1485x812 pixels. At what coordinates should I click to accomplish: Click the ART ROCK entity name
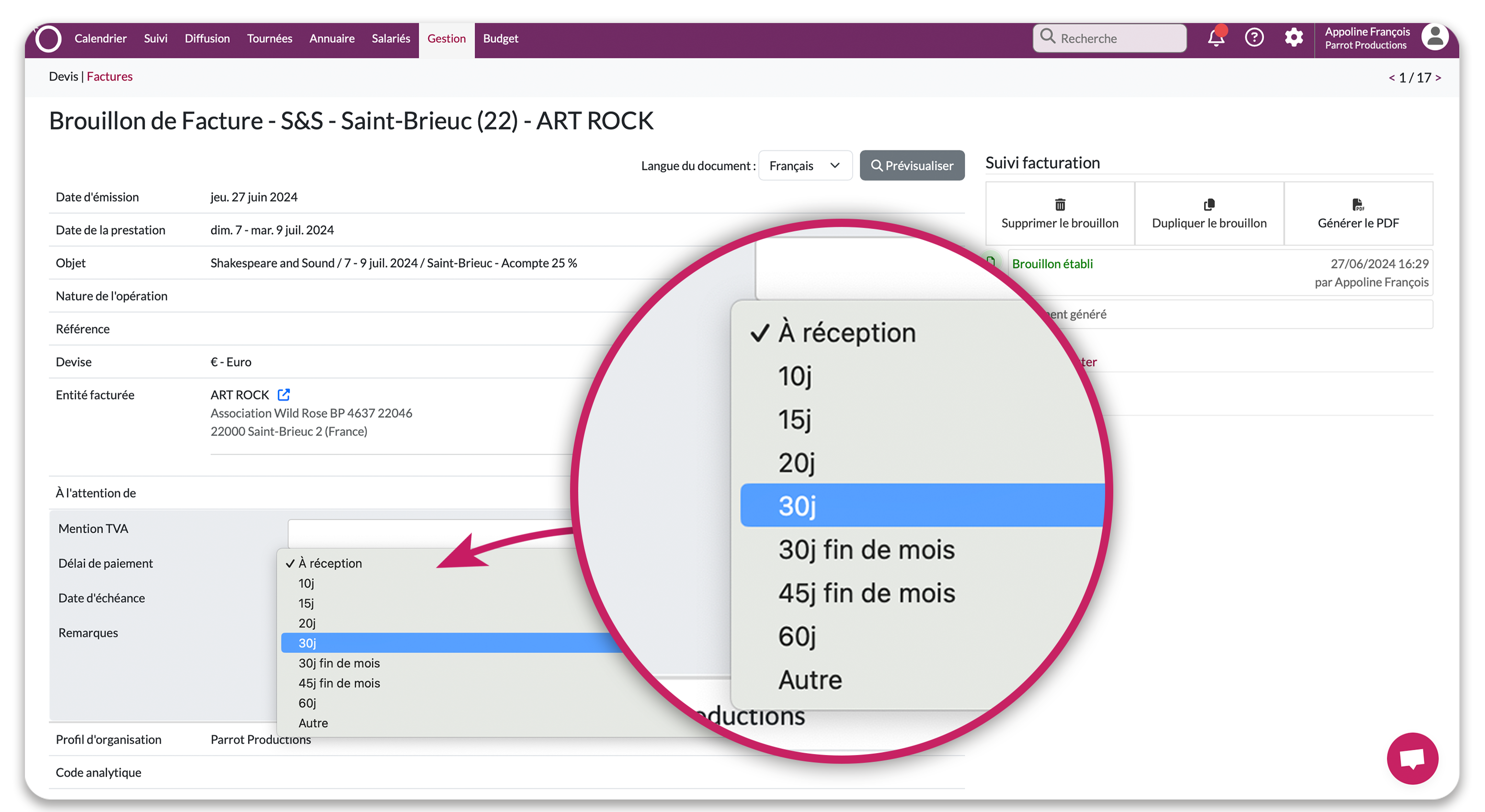(x=239, y=395)
